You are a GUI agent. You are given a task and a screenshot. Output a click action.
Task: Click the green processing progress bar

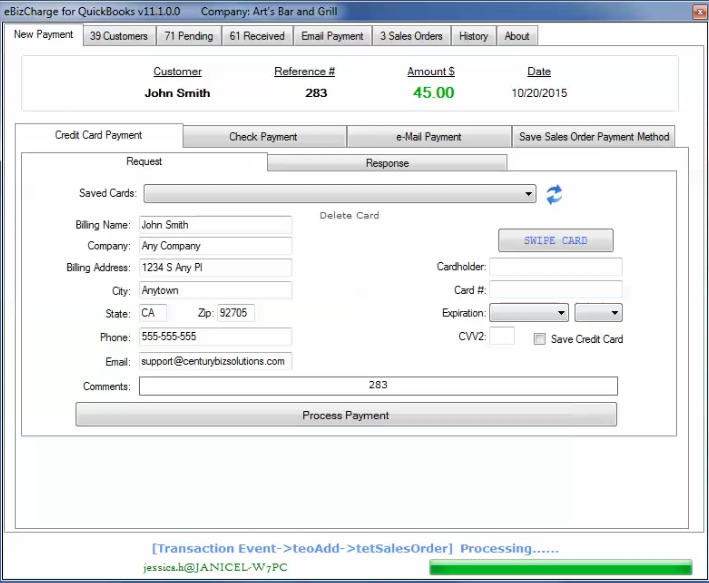click(561, 567)
